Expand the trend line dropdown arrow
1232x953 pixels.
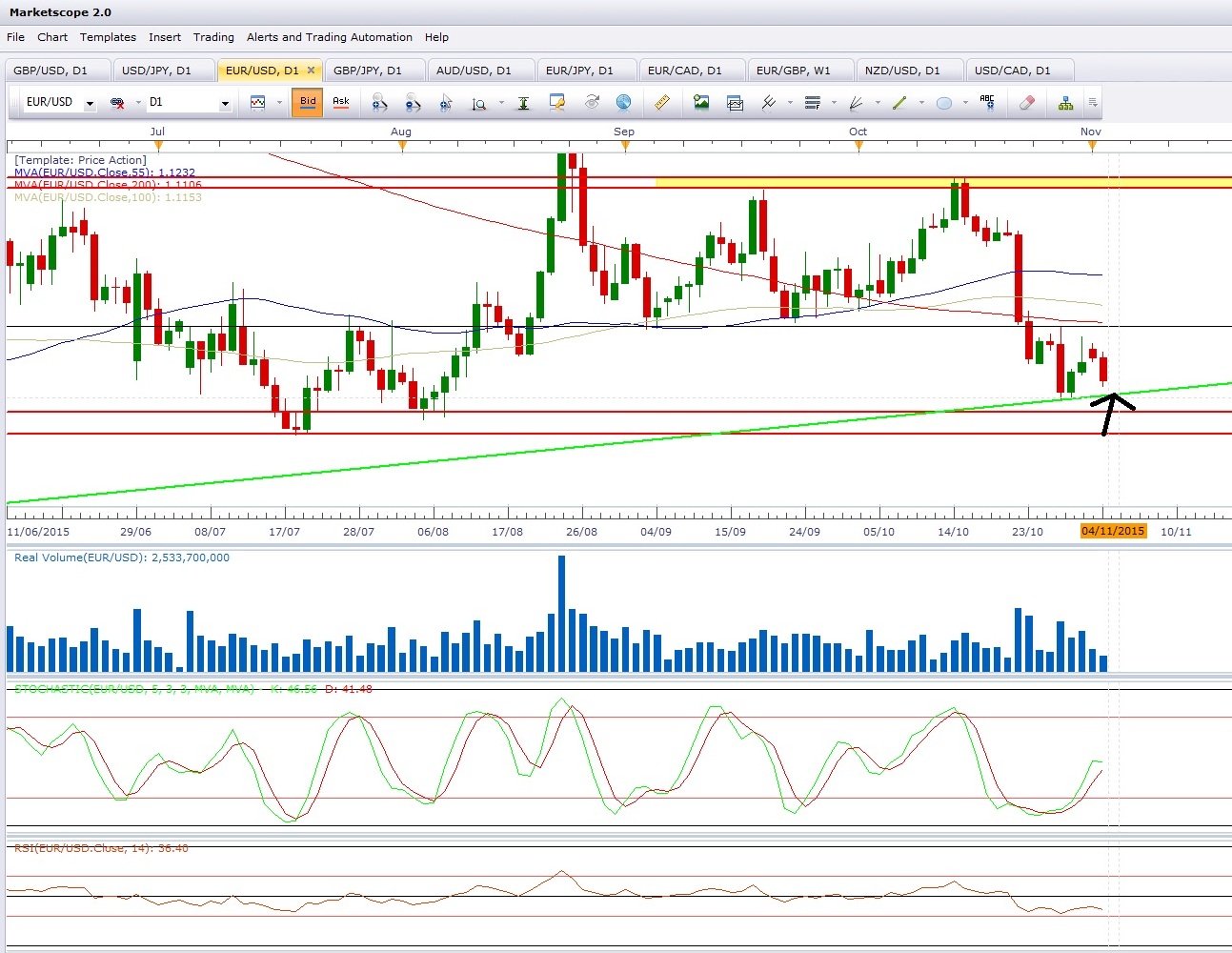[921, 102]
